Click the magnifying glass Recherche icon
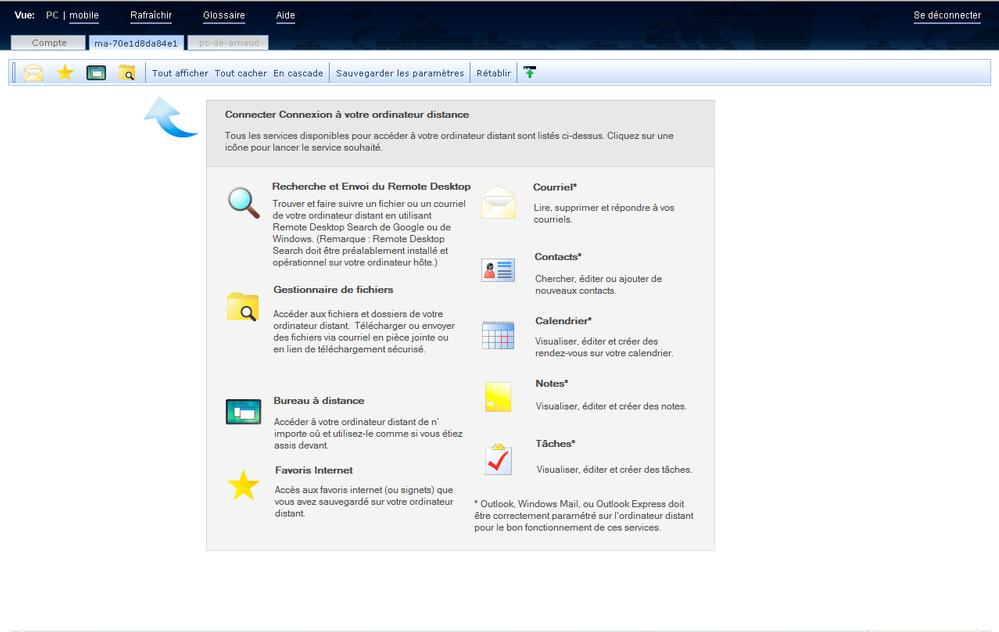999x632 pixels. (243, 203)
